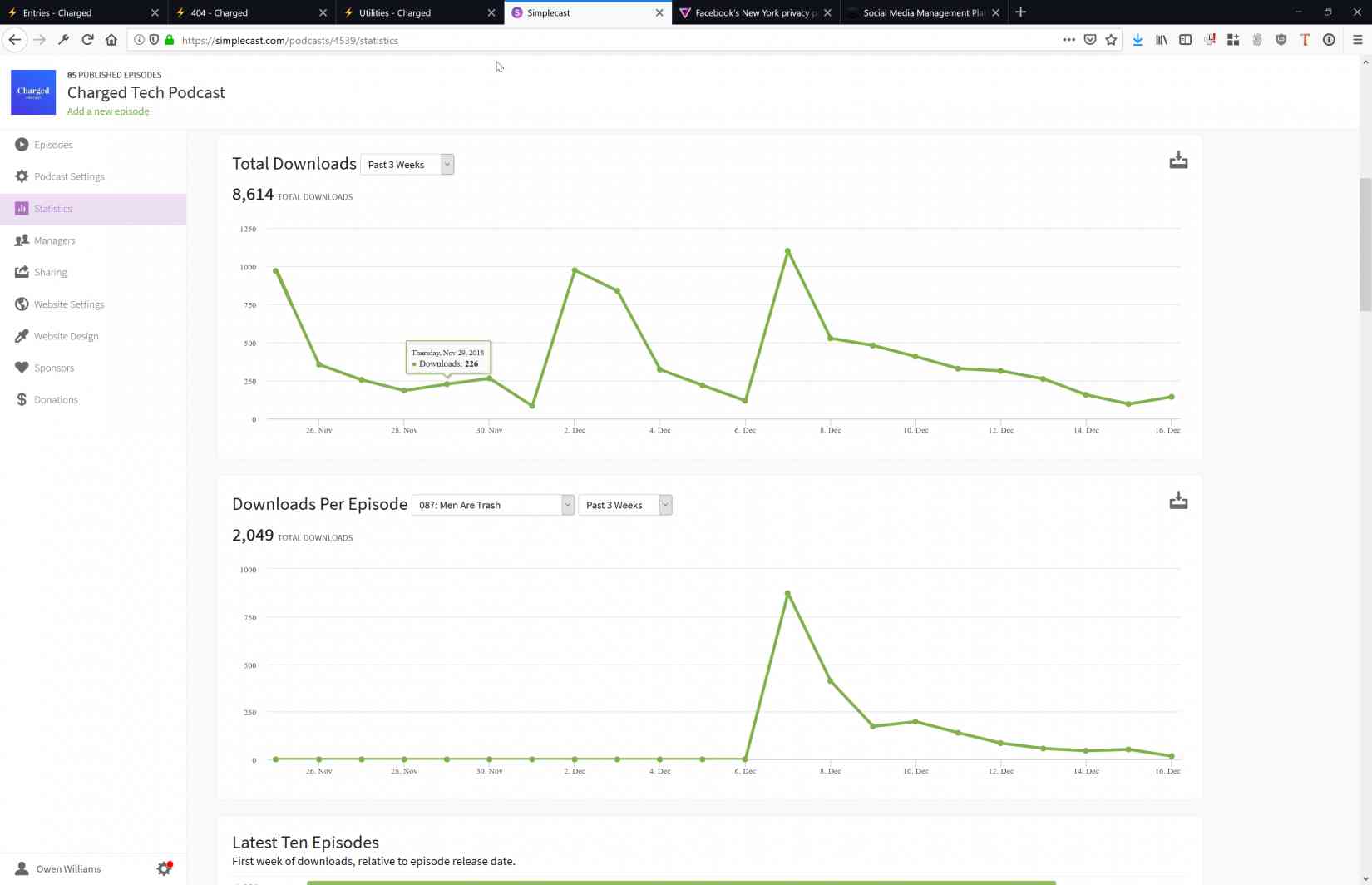Go to Podcast Settings in the sidebar
This screenshot has width=1372, height=885.
pyautogui.click(x=69, y=176)
